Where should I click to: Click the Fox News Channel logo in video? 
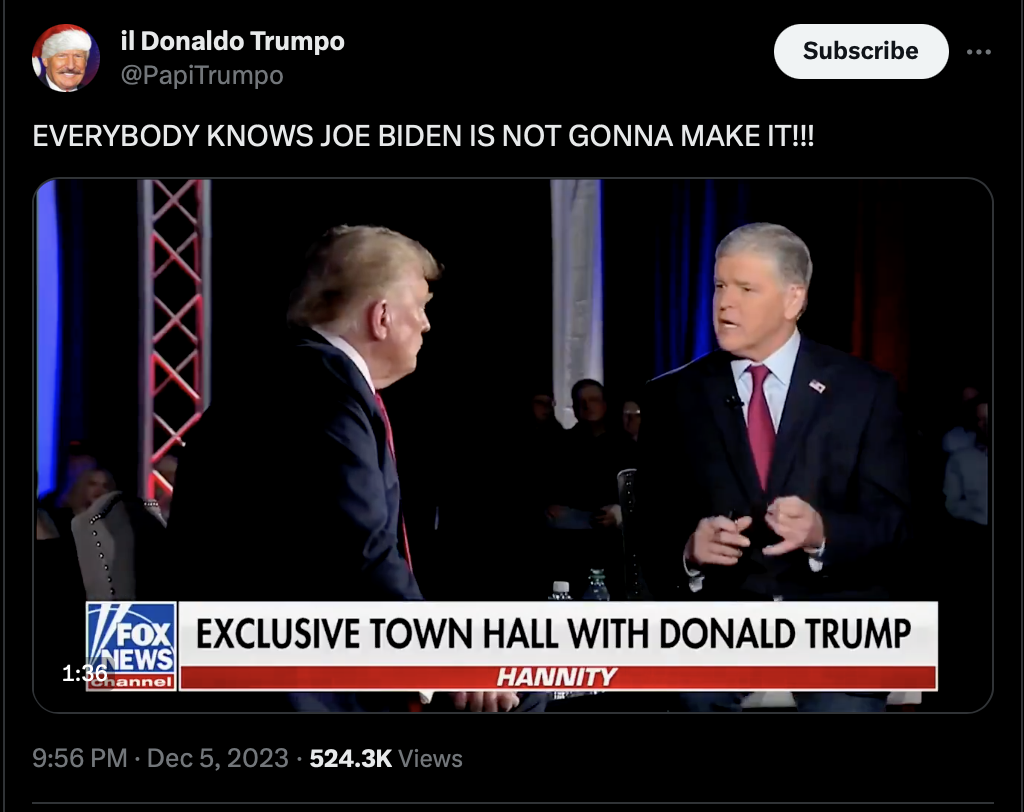pyautogui.click(x=131, y=646)
